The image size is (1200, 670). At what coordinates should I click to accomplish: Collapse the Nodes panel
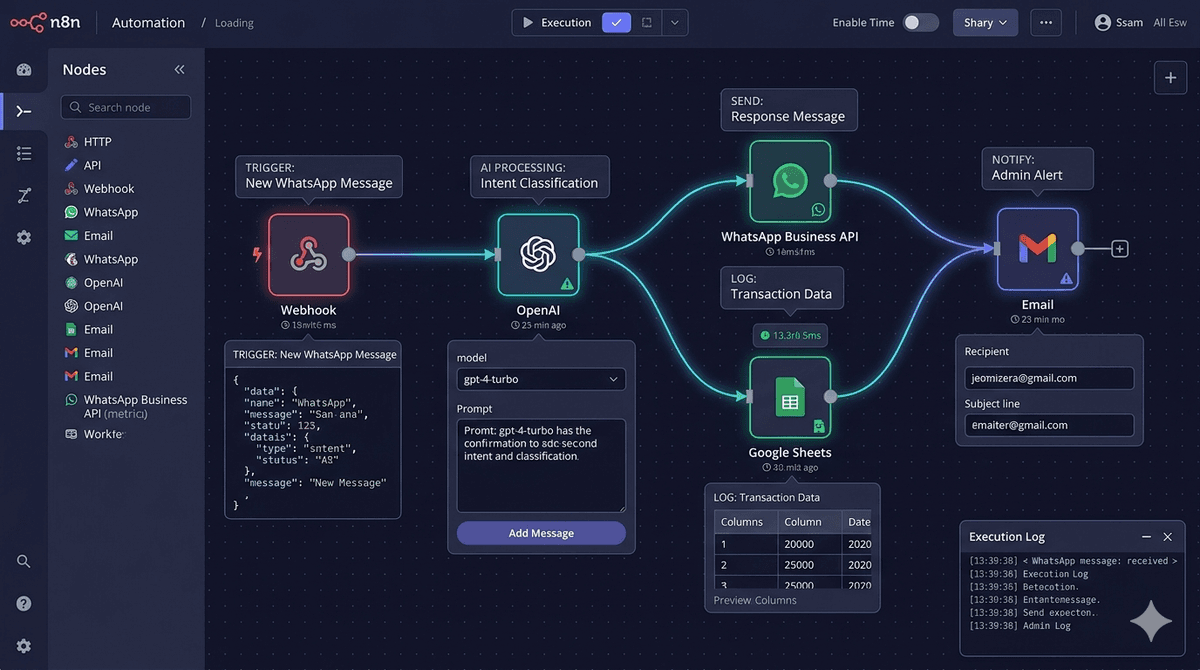(180, 70)
